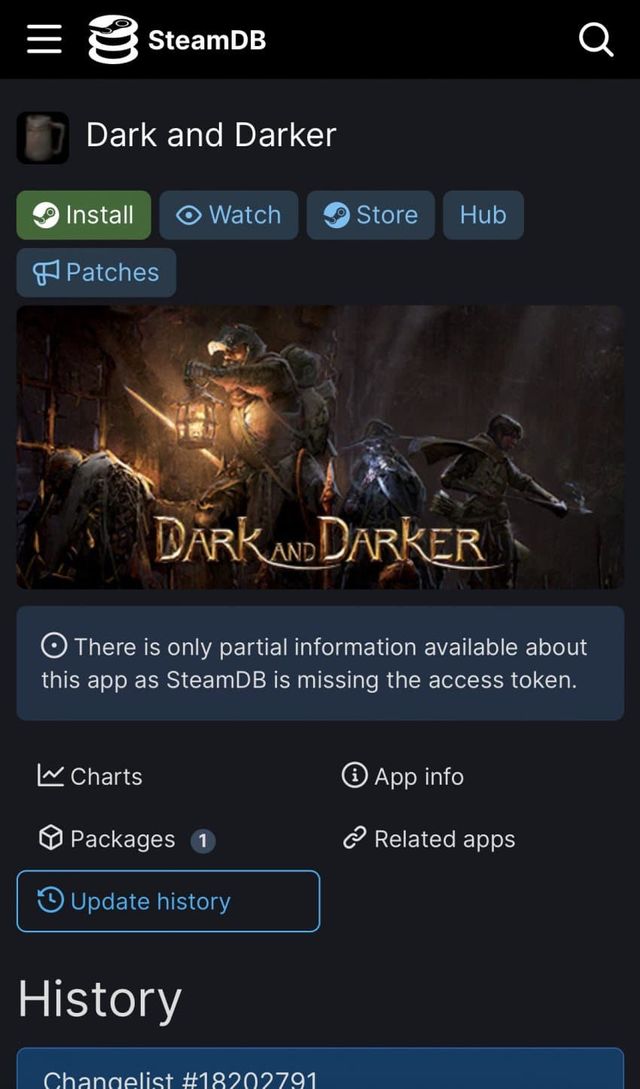Click the Dark and Darker page title

click(x=211, y=135)
